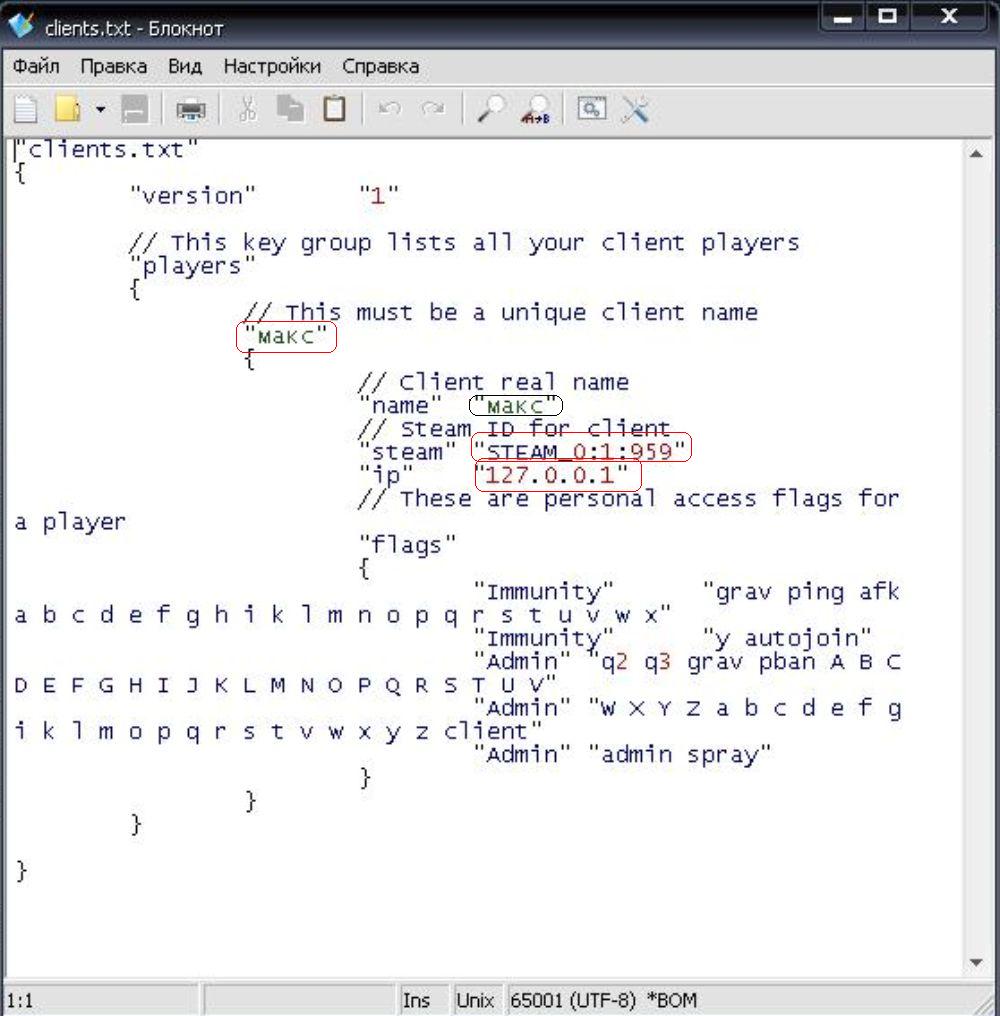The width and height of the screenshot is (1000, 1016).
Task: Open the Правка menu
Action: (x=113, y=67)
